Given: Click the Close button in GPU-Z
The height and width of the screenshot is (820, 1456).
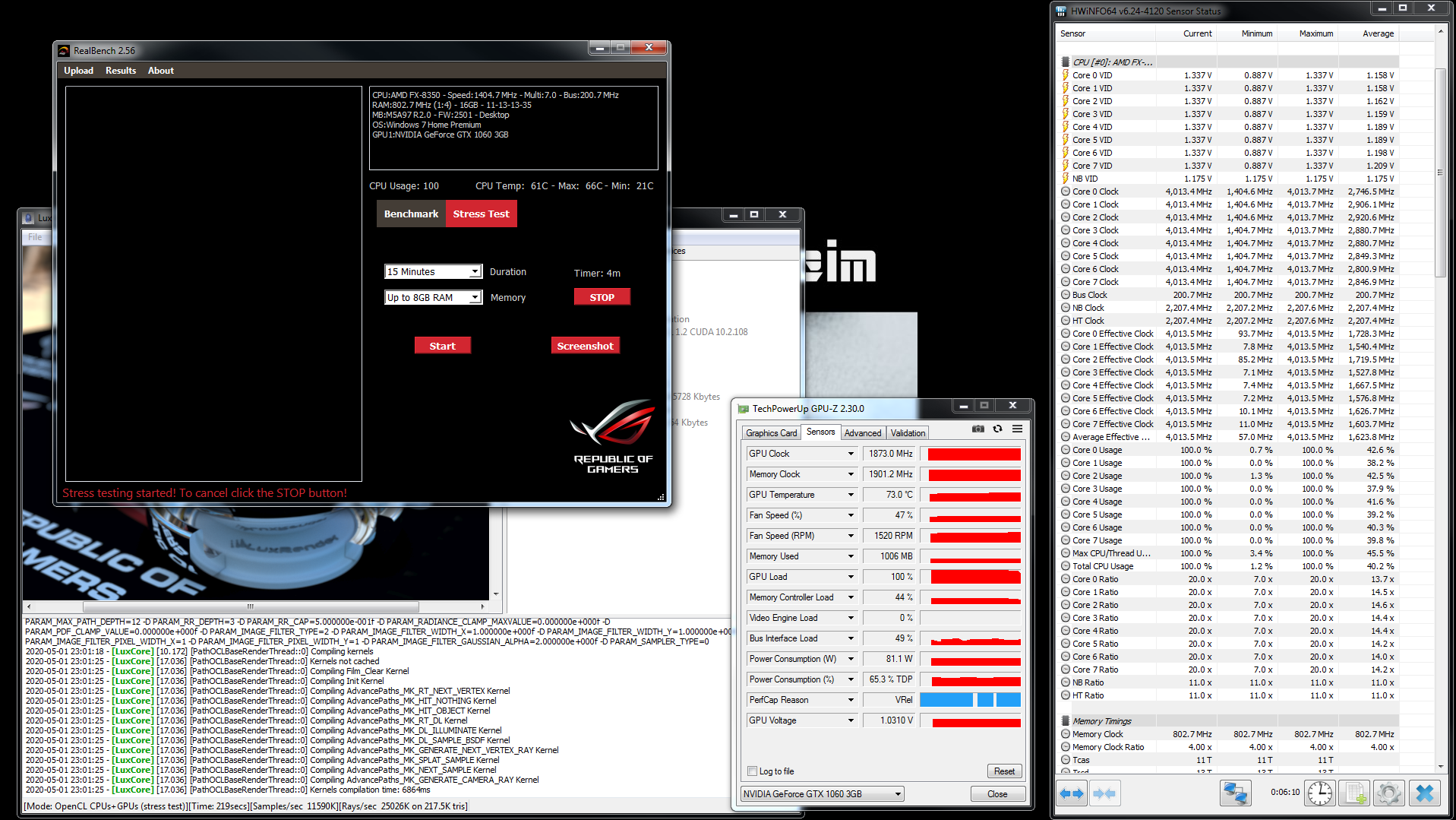Looking at the screenshot, I should [997, 794].
